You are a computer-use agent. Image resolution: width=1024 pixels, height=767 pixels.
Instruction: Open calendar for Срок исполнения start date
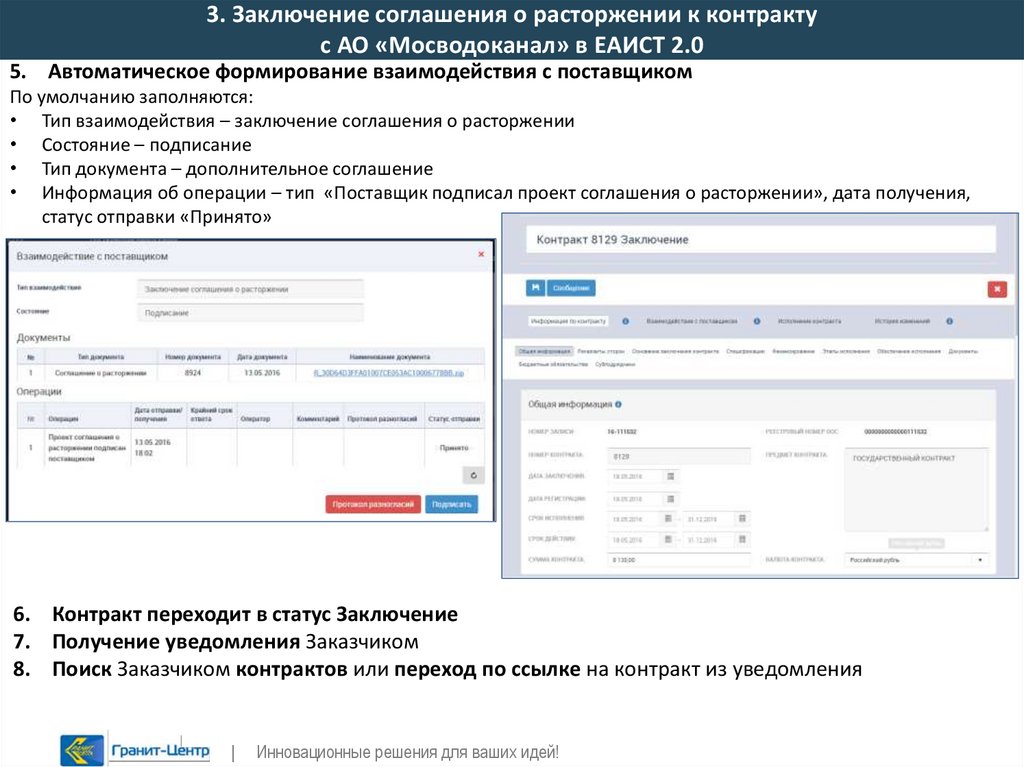pos(667,519)
